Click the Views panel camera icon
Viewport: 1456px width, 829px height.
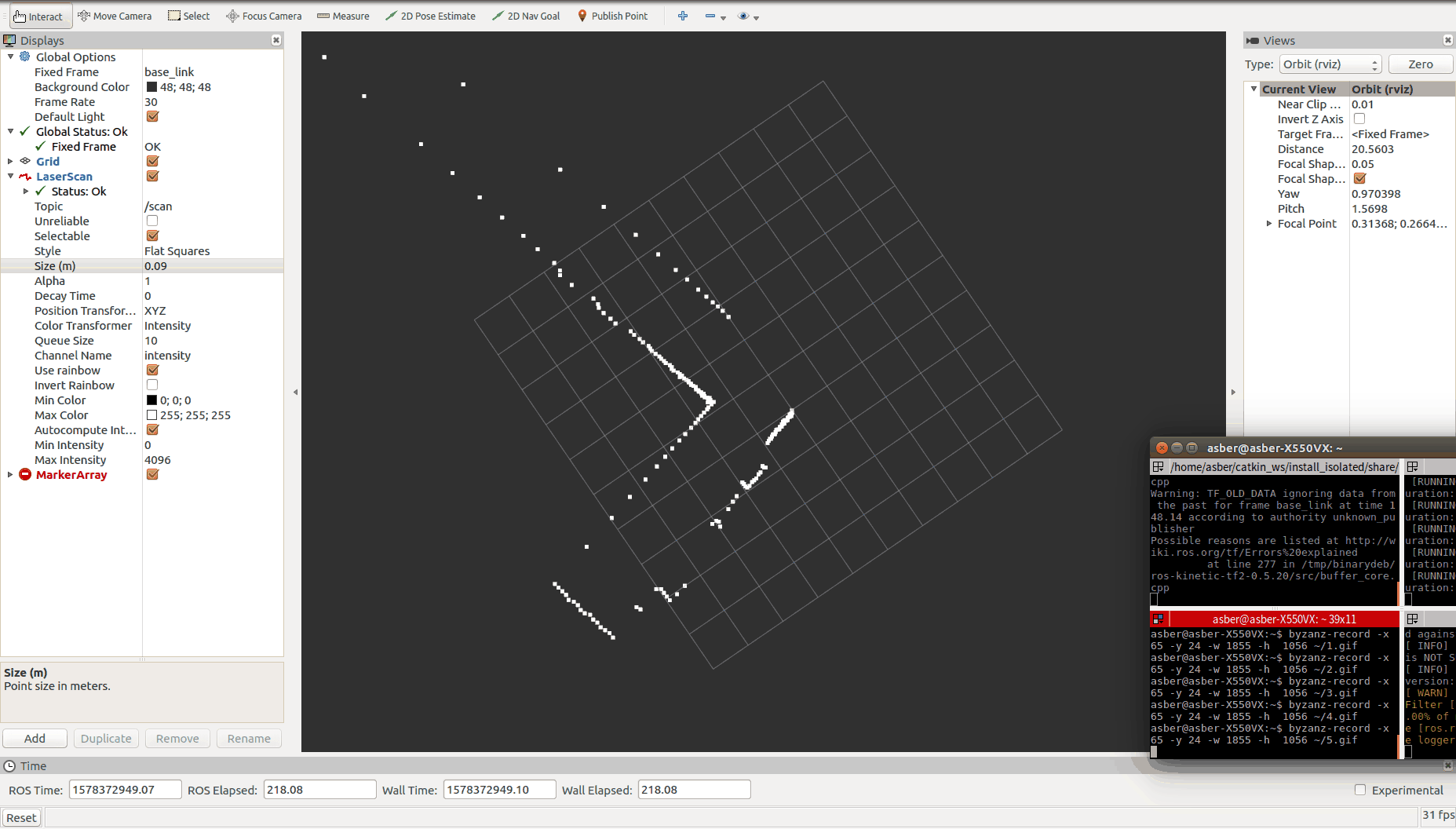click(x=1253, y=40)
